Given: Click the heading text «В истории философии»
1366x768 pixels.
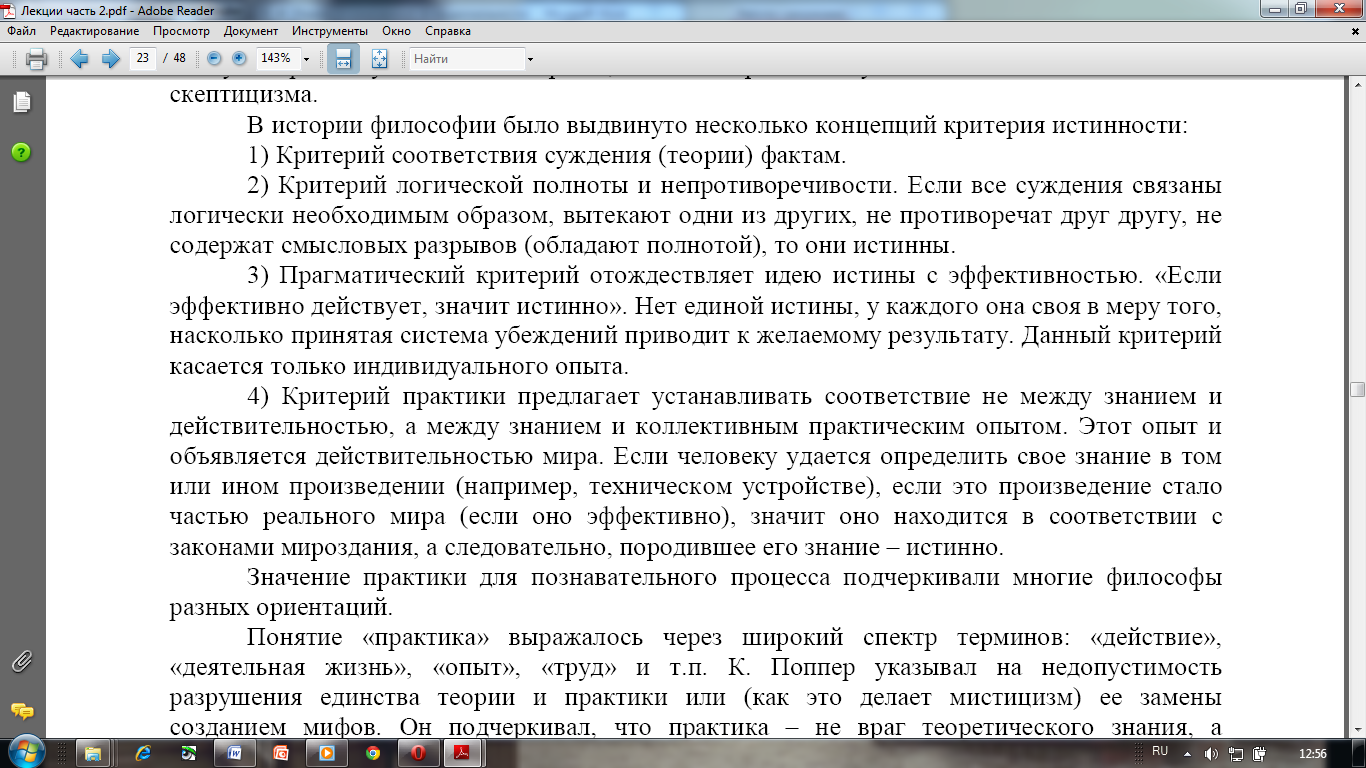Looking at the screenshot, I should 346,127.
